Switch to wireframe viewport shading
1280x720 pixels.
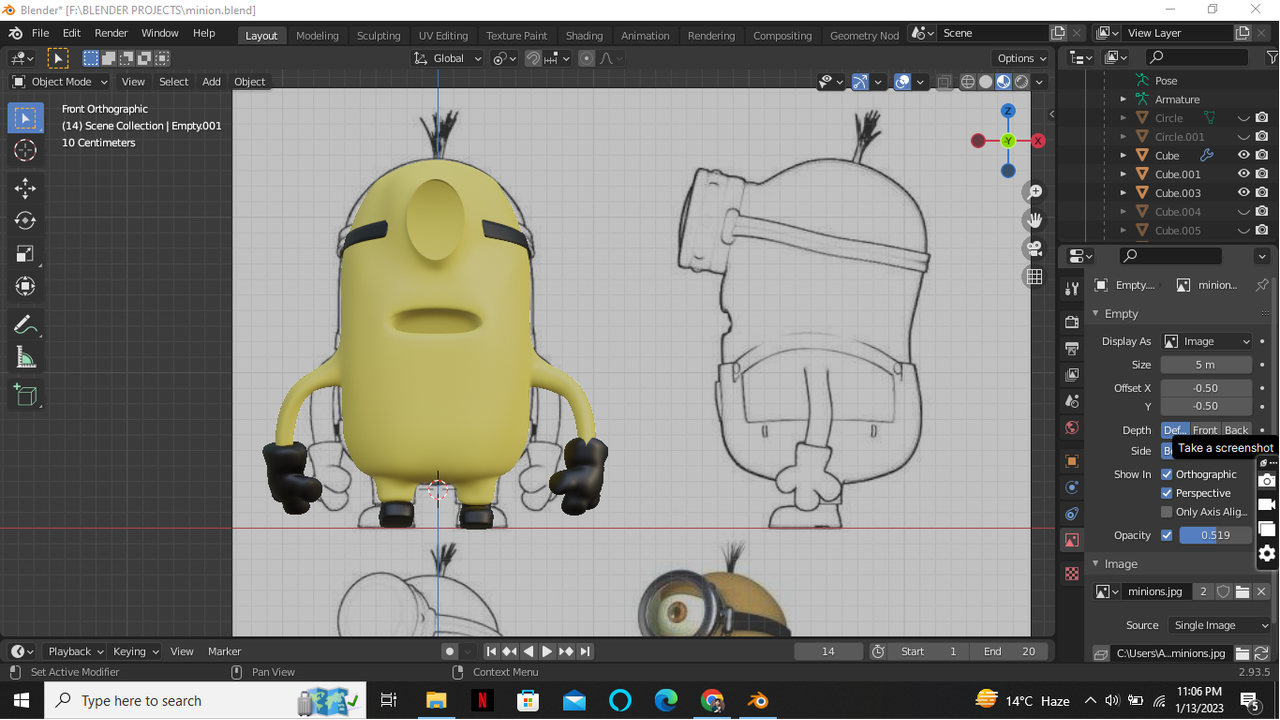point(967,82)
